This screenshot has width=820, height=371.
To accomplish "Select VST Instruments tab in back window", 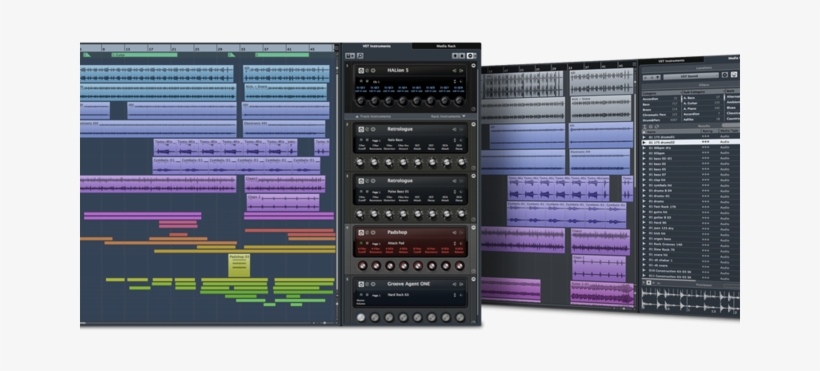I will (671, 61).
